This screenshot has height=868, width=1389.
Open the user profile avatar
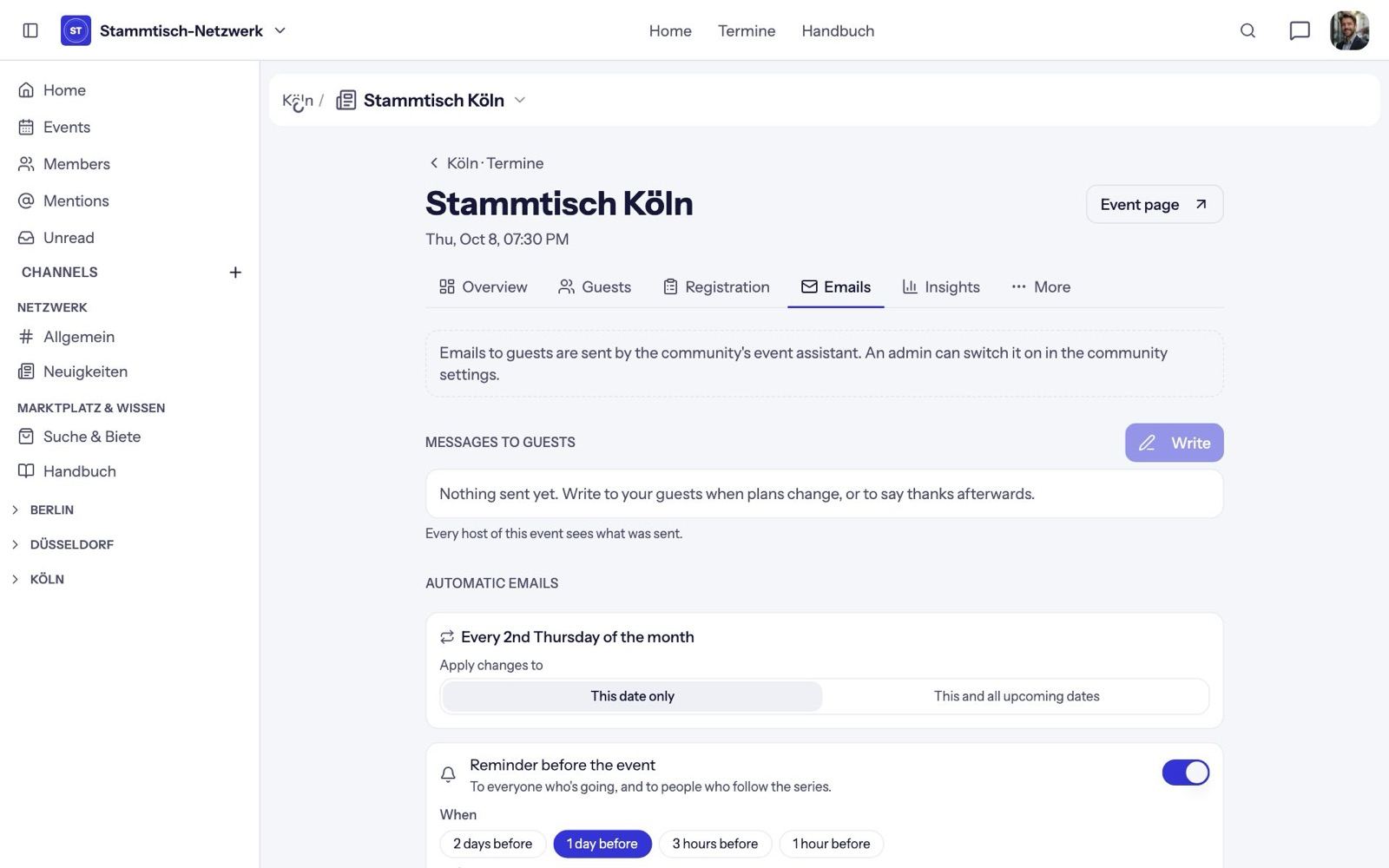coord(1349,30)
